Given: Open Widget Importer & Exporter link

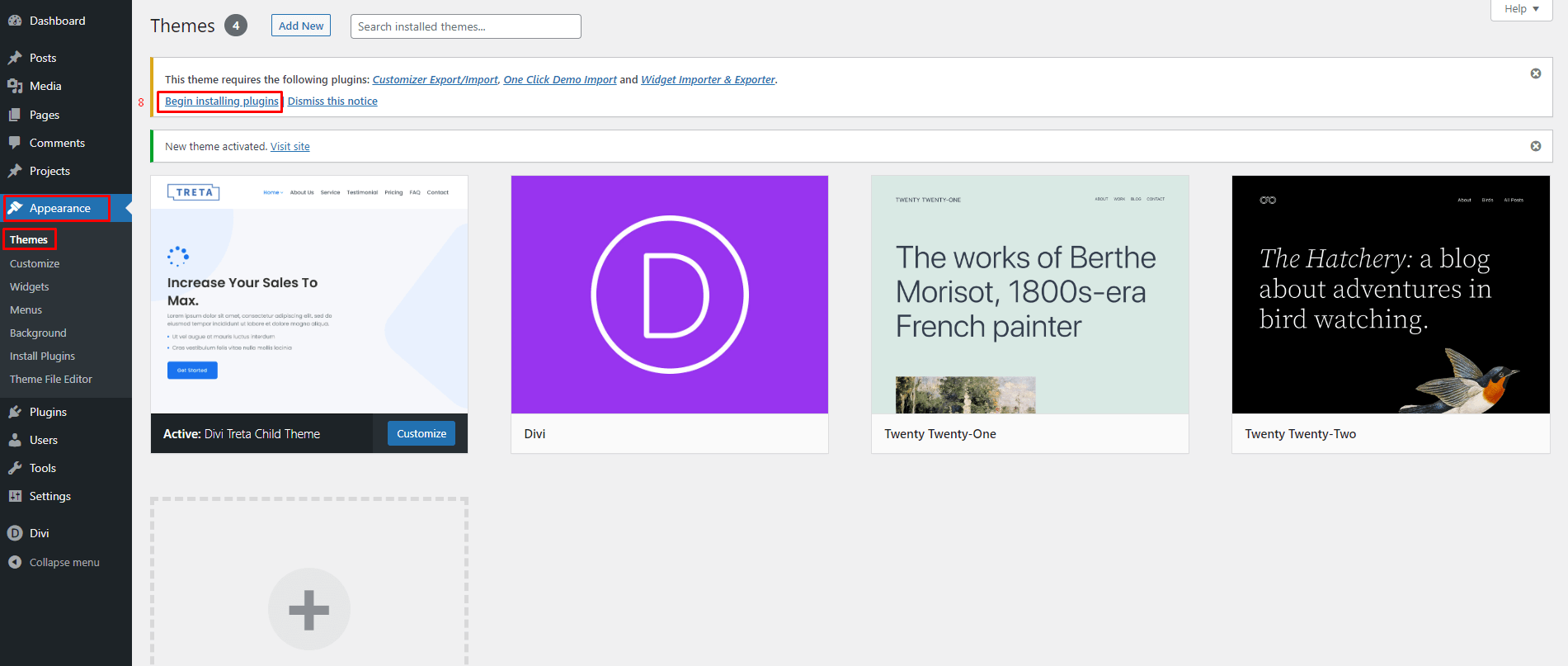Looking at the screenshot, I should pyautogui.click(x=708, y=80).
